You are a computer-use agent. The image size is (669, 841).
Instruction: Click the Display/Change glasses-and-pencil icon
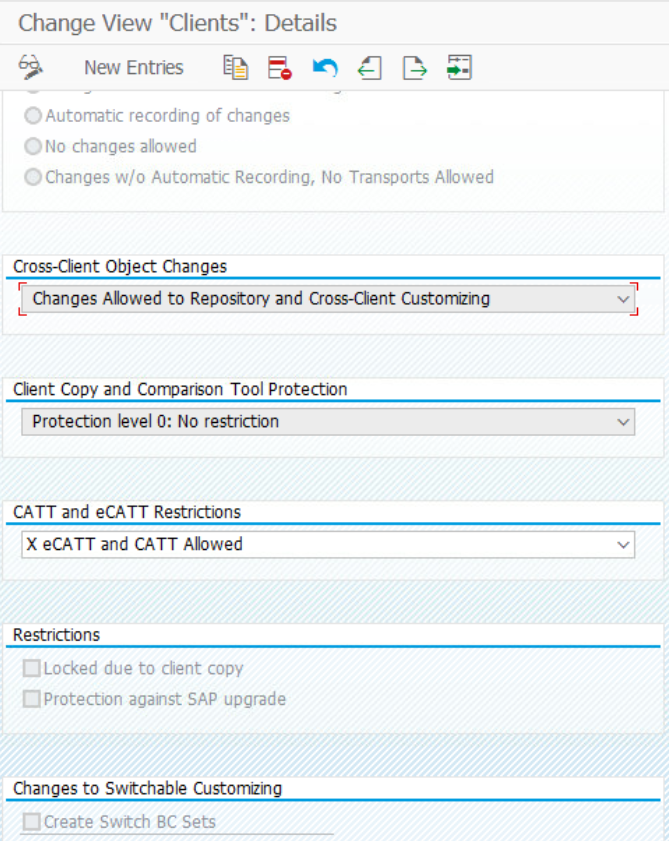click(x=31, y=67)
